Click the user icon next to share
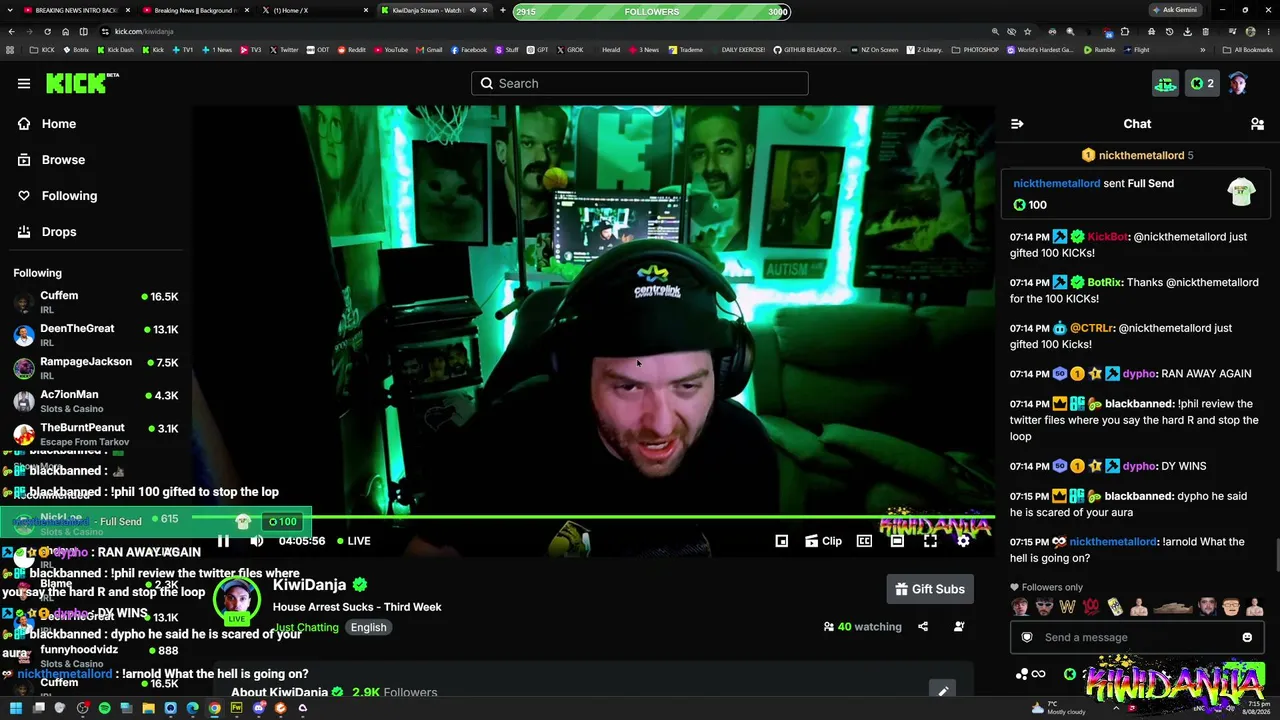 [x=959, y=627]
